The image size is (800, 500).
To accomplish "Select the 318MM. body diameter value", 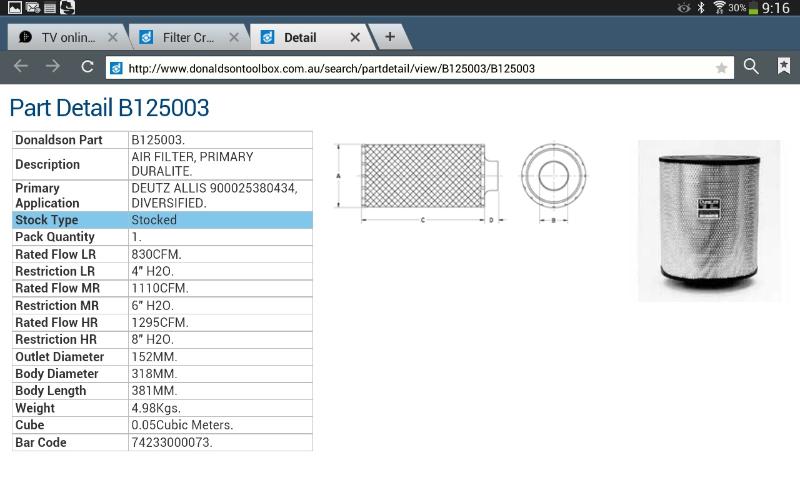I will pos(154,373).
